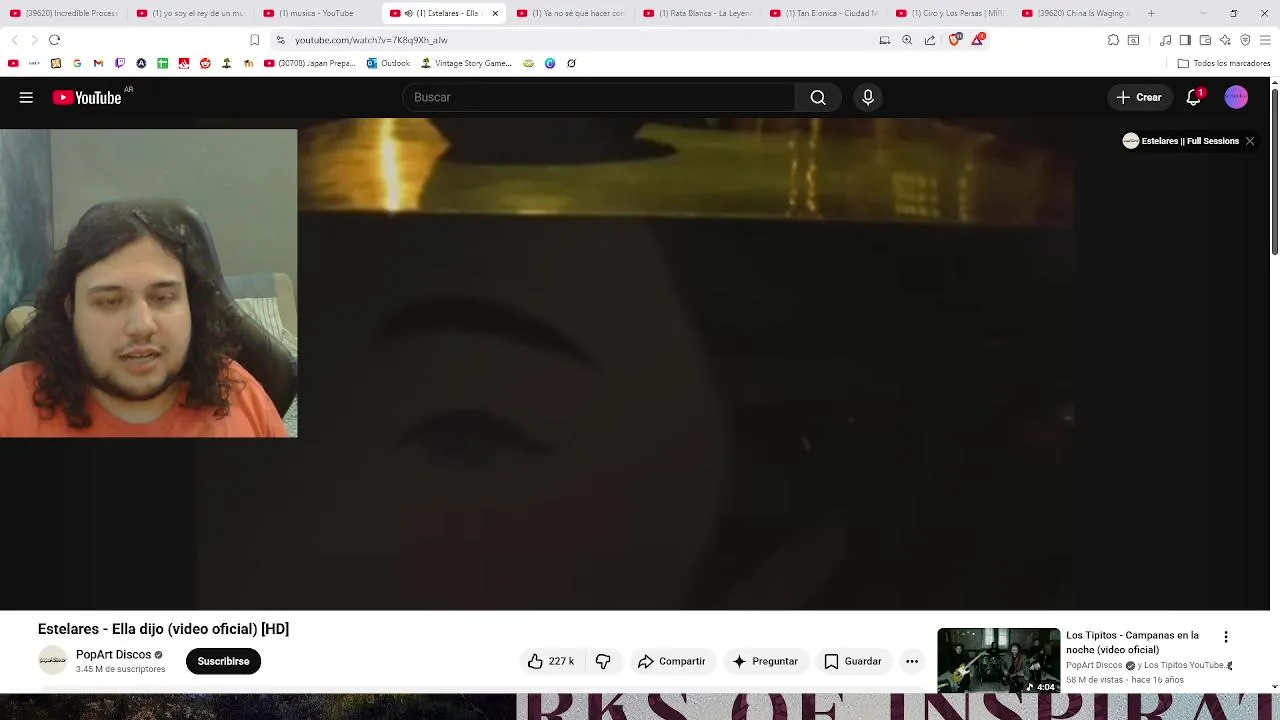Open a new browser tab
Viewport: 1280px width, 720px height.
[1151, 13]
